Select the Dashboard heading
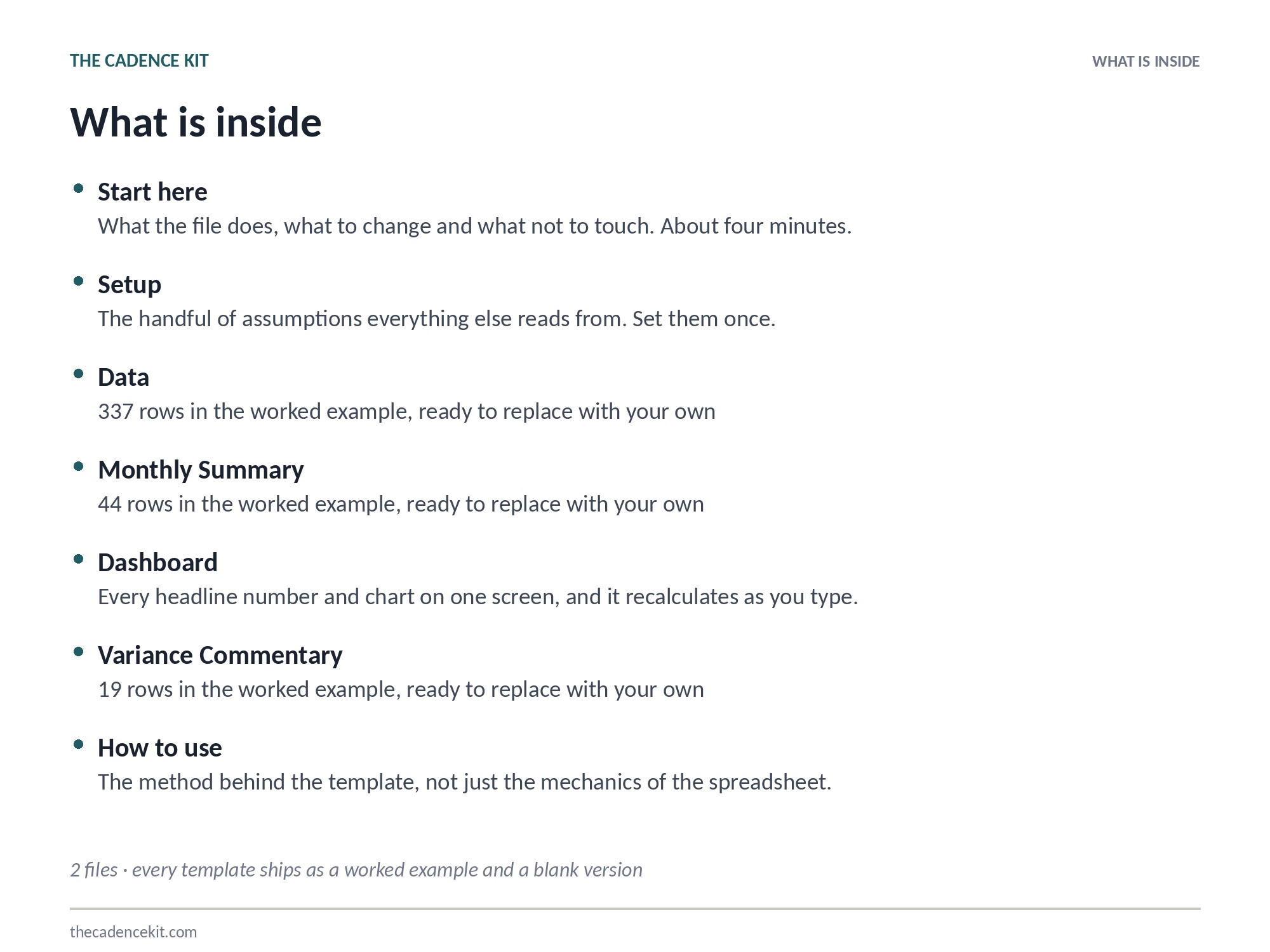Screen dimensions: 1270x952 click(x=157, y=562)
